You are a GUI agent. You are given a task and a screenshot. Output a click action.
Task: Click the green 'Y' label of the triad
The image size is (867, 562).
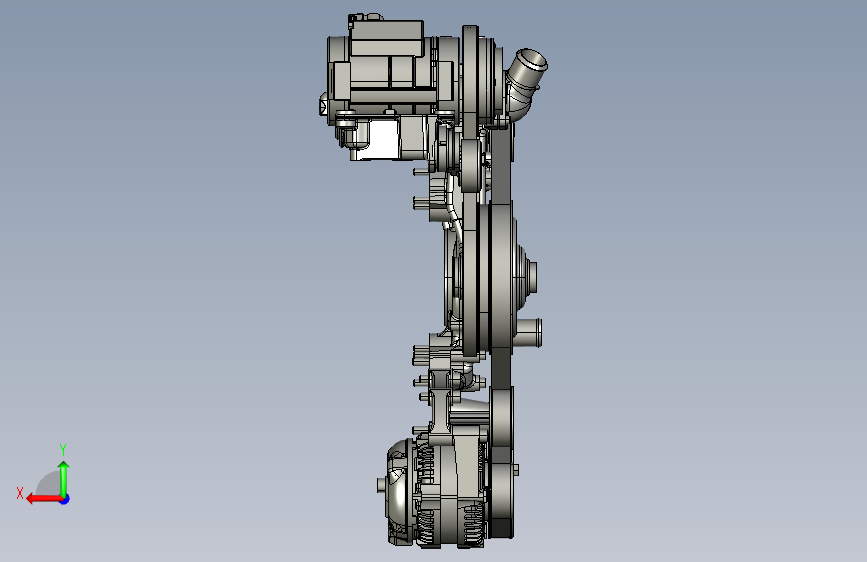[x=63, y=449]
